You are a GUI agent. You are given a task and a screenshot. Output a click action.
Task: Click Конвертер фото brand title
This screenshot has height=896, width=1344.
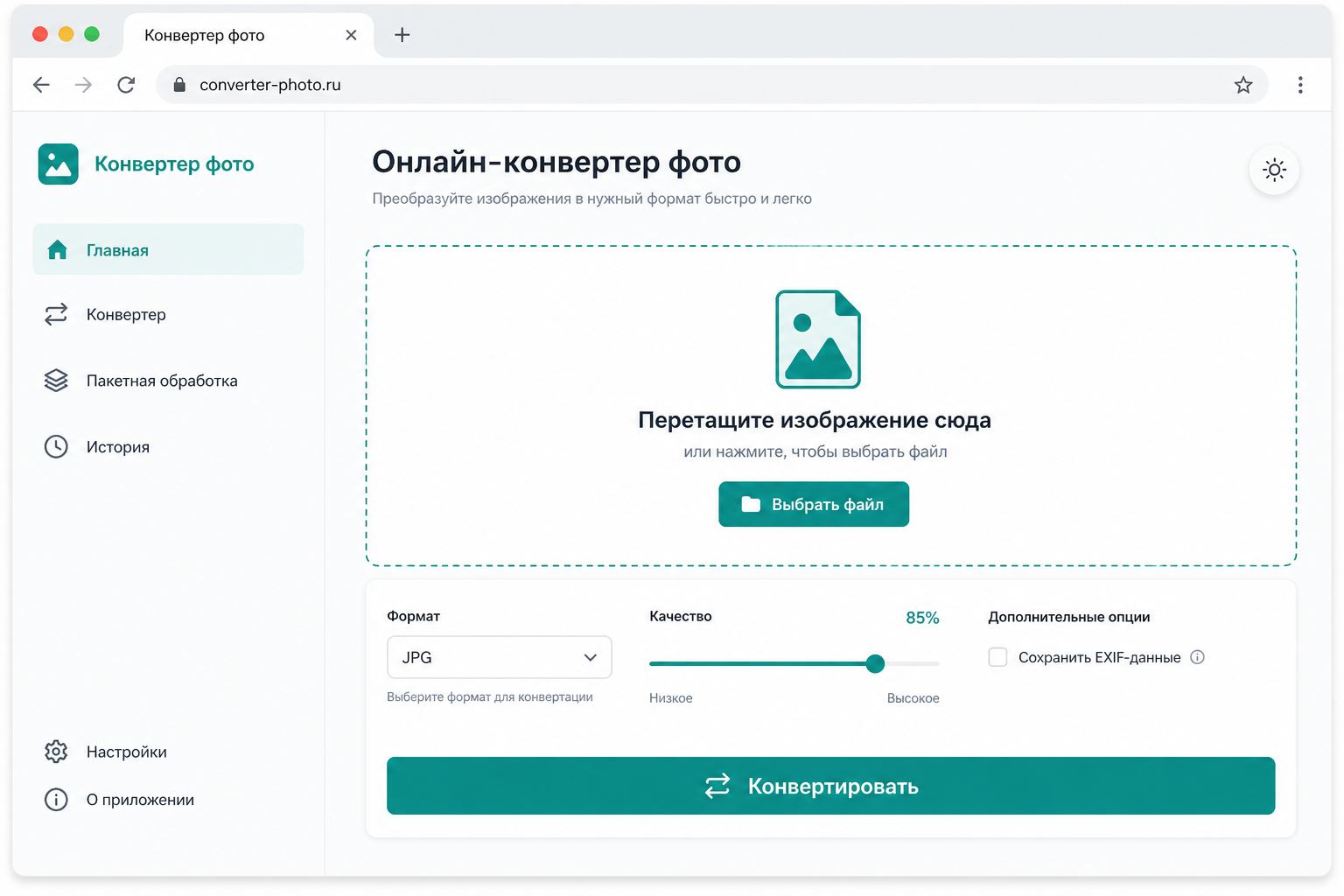point(174,164)
